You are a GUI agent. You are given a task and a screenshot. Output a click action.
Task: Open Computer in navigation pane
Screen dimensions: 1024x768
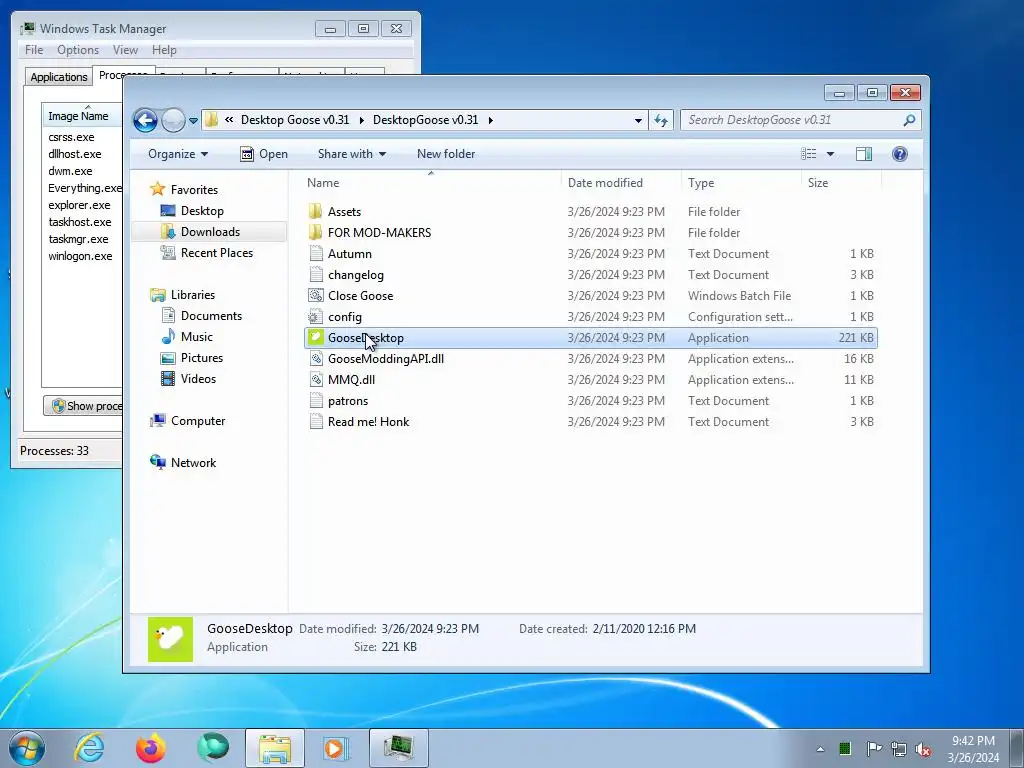tap(198, 421)
